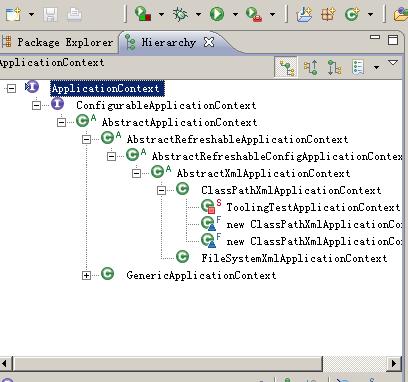
Task: Click the ConfigurableApplicationContext interface icon
Action: click(57, 104)
